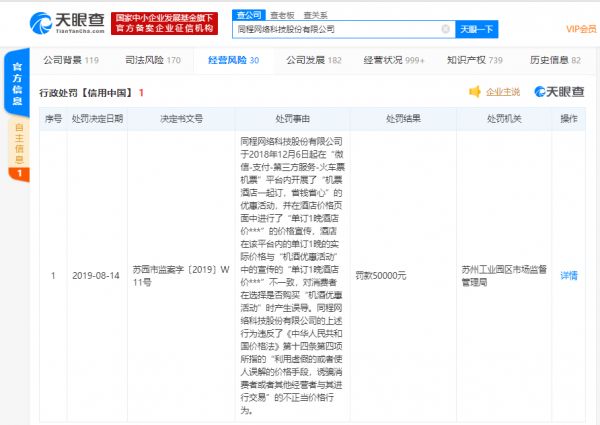Select the 查公司 search tab
The height and width of the screenshot is (425, 600).
coord(247,15)
